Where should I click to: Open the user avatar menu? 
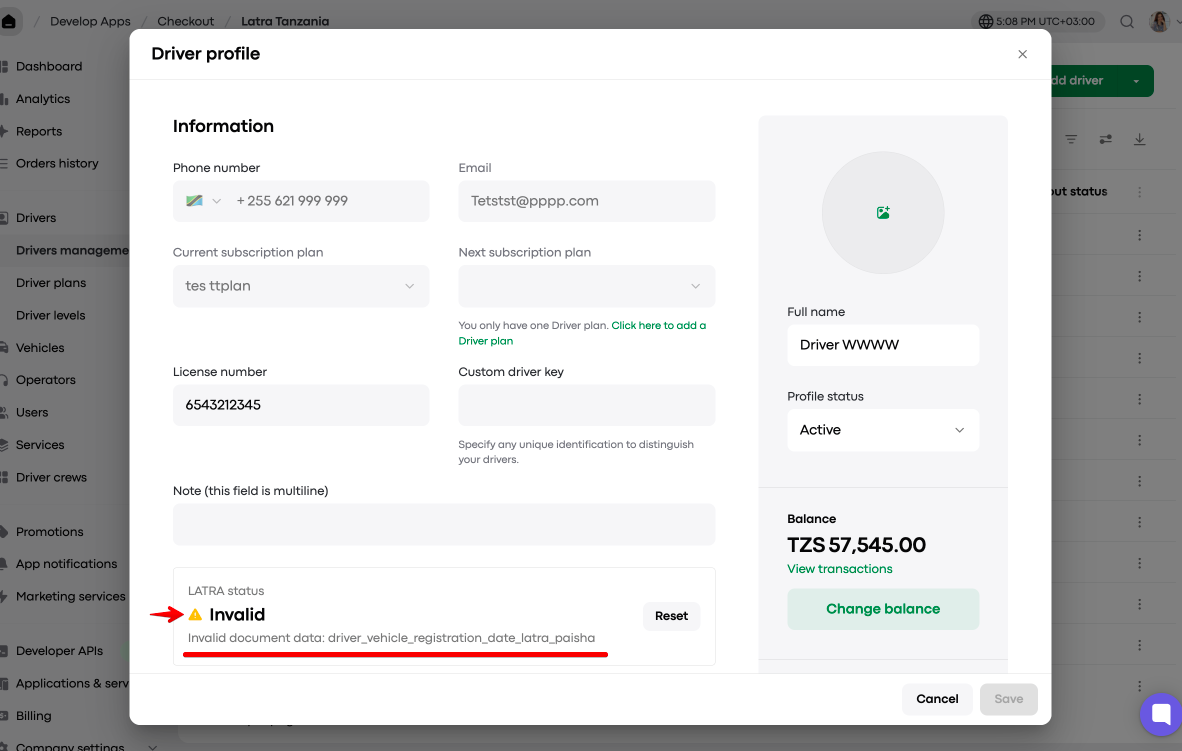(1159, 21)
